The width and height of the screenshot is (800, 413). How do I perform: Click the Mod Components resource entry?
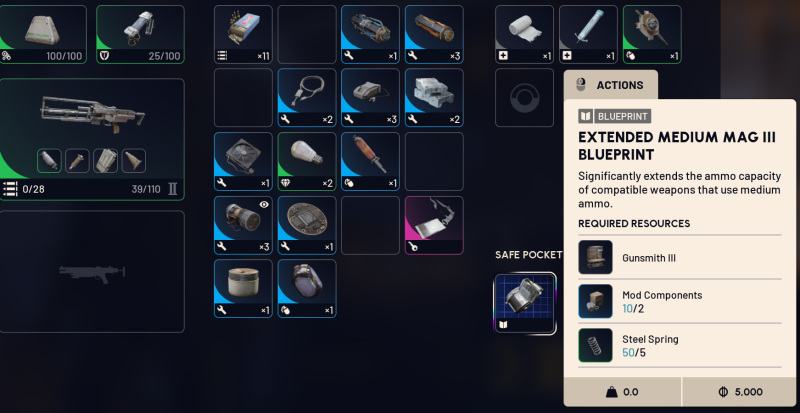(x=680, y=301)
